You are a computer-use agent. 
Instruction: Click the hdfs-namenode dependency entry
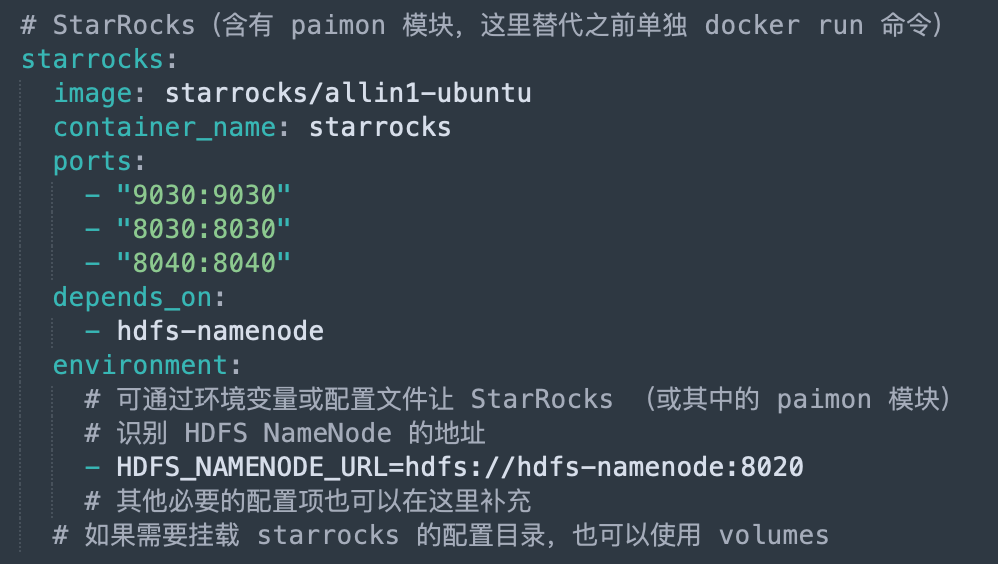[220, 331]
